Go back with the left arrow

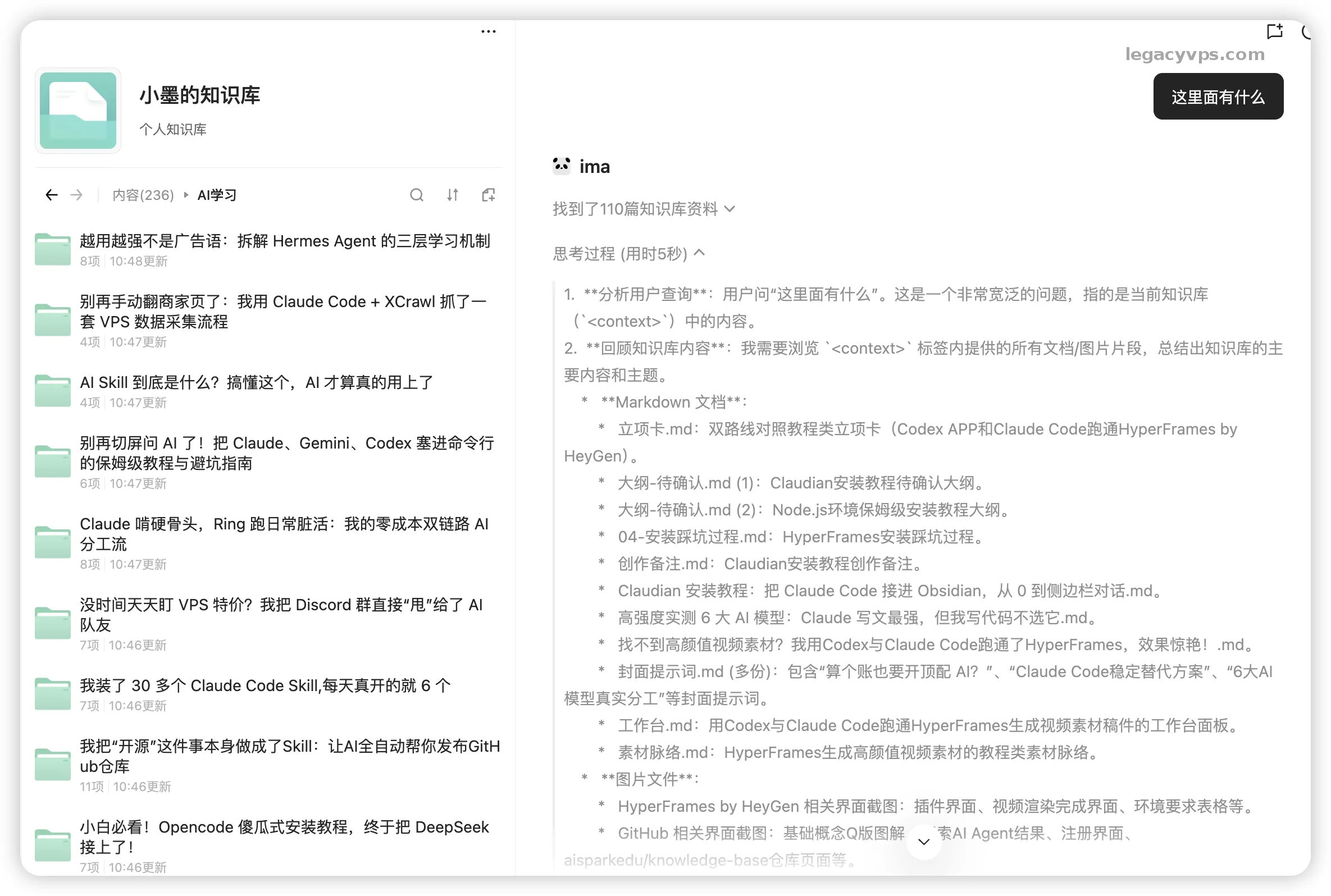[52, 195]
